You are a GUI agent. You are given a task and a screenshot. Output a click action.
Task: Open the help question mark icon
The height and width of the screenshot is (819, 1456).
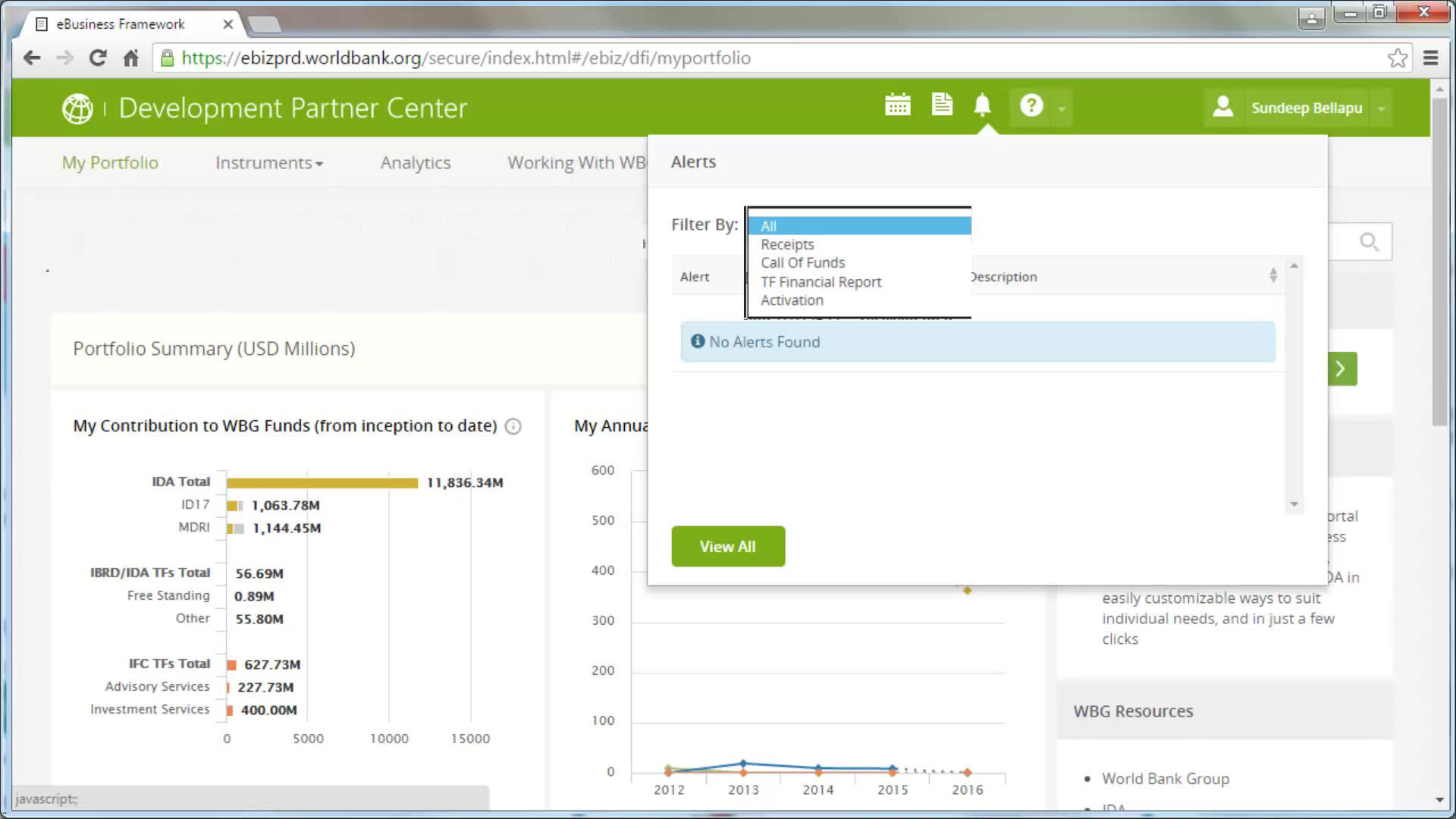coord(1031,105)
